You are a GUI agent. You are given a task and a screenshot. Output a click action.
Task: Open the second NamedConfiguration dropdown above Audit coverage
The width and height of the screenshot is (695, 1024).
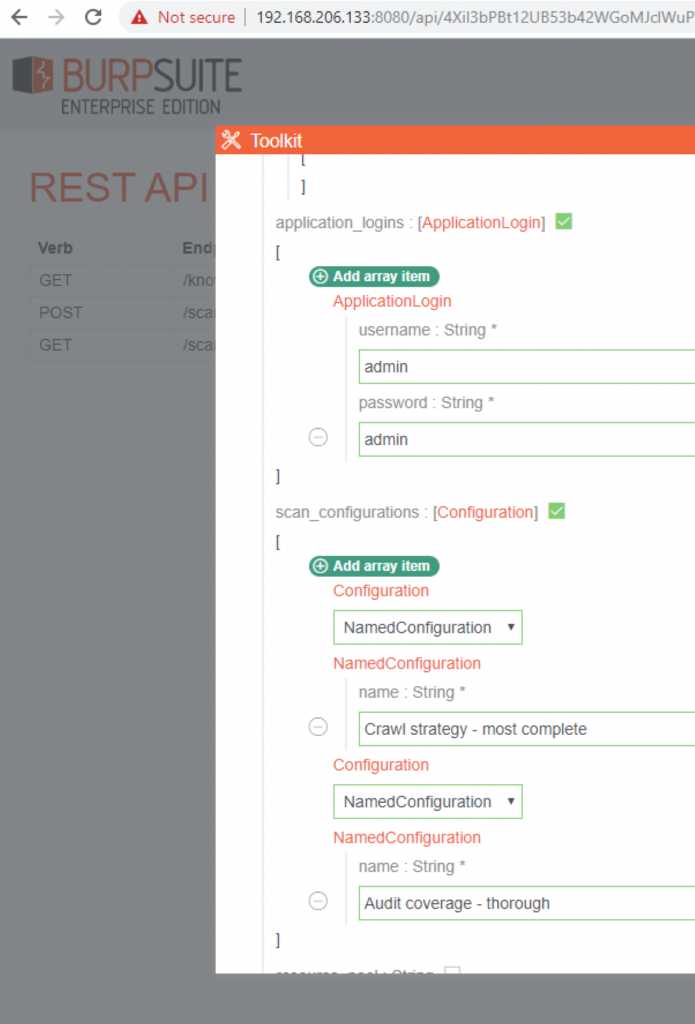(427, 802)
